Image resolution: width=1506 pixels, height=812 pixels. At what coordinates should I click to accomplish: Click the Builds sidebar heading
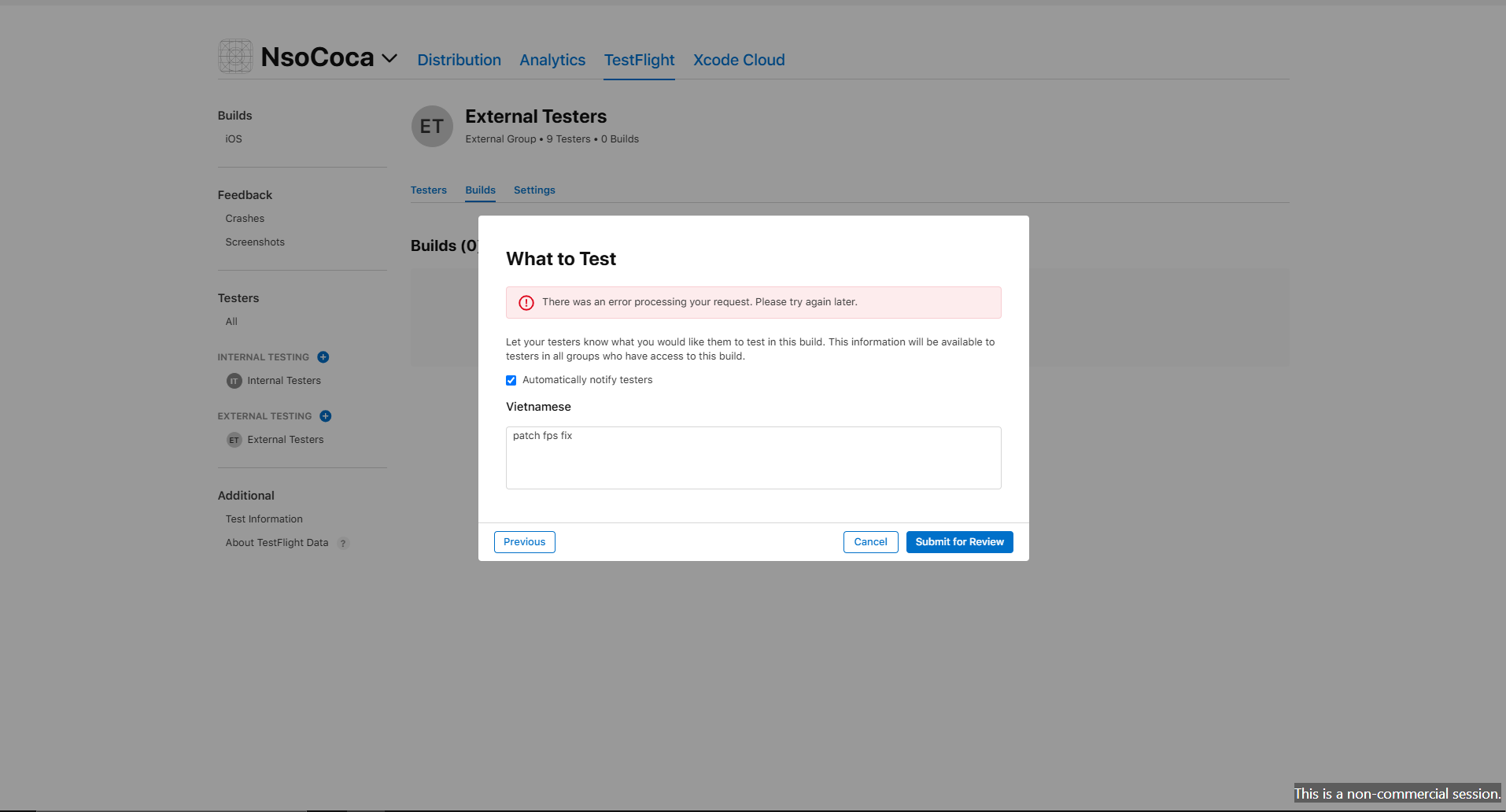234,116
